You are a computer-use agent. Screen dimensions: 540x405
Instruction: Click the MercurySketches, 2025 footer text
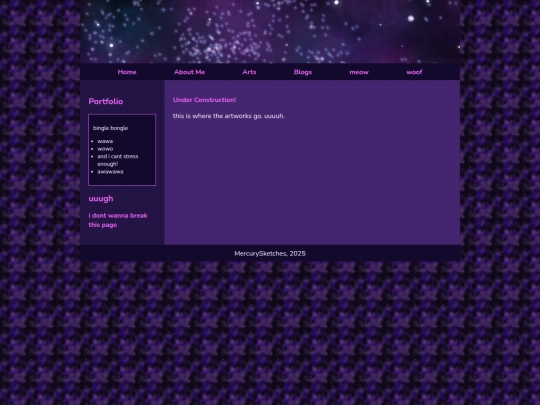click(270, 253)
